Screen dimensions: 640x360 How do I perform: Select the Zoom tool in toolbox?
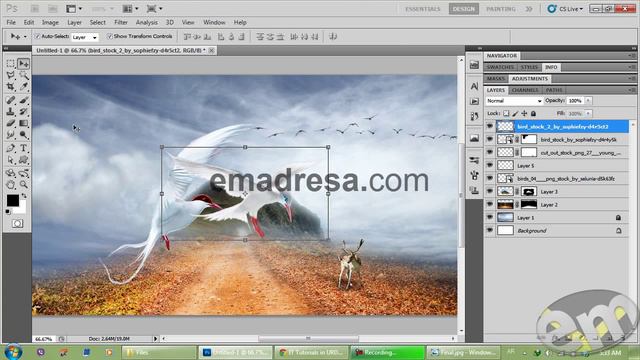[24, 184]
